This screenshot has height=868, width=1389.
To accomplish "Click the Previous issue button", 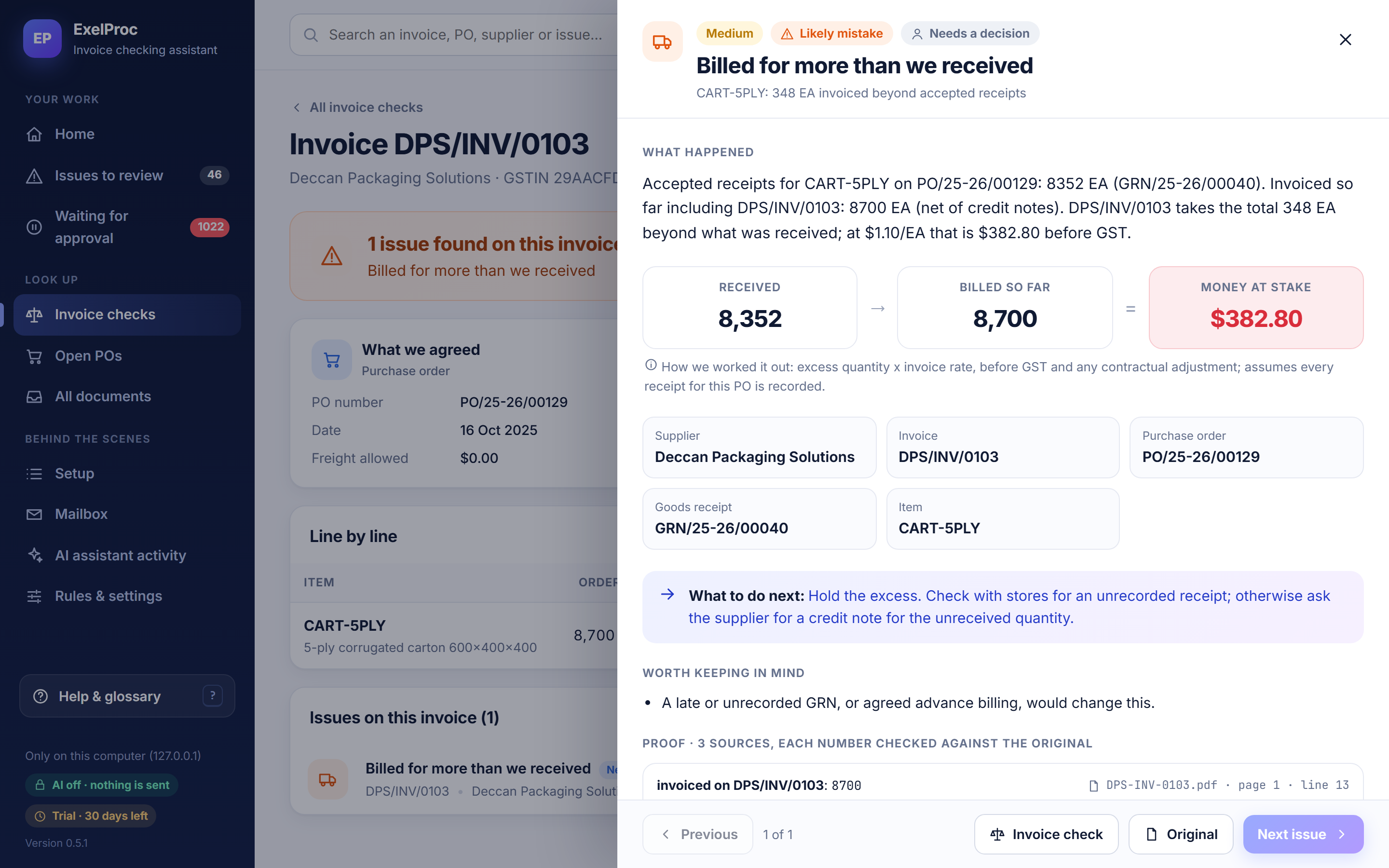I will pyautogui.click(x=697, y=834).
